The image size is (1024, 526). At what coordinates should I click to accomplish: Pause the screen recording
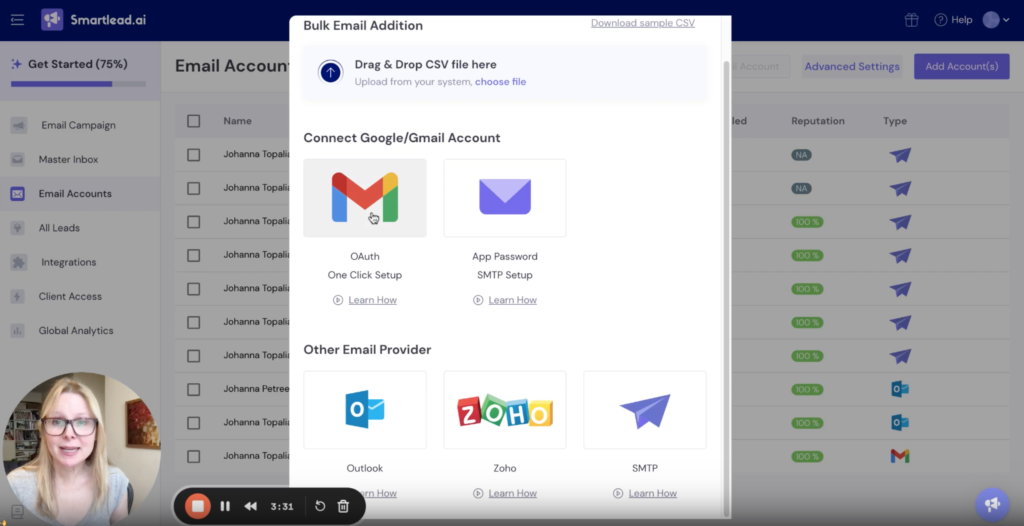pos(225,506)
